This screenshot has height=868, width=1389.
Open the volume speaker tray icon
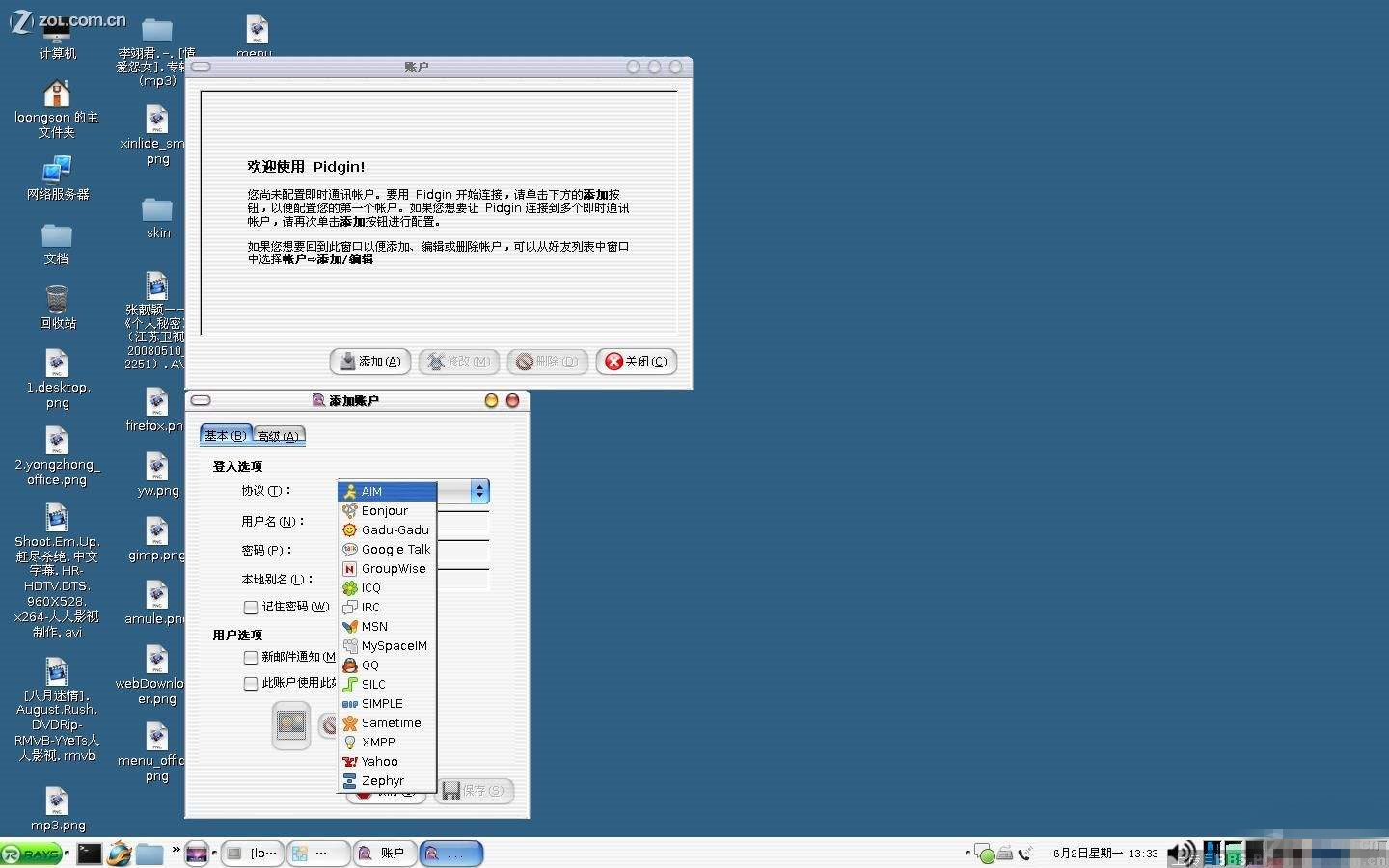(1182, 854)
